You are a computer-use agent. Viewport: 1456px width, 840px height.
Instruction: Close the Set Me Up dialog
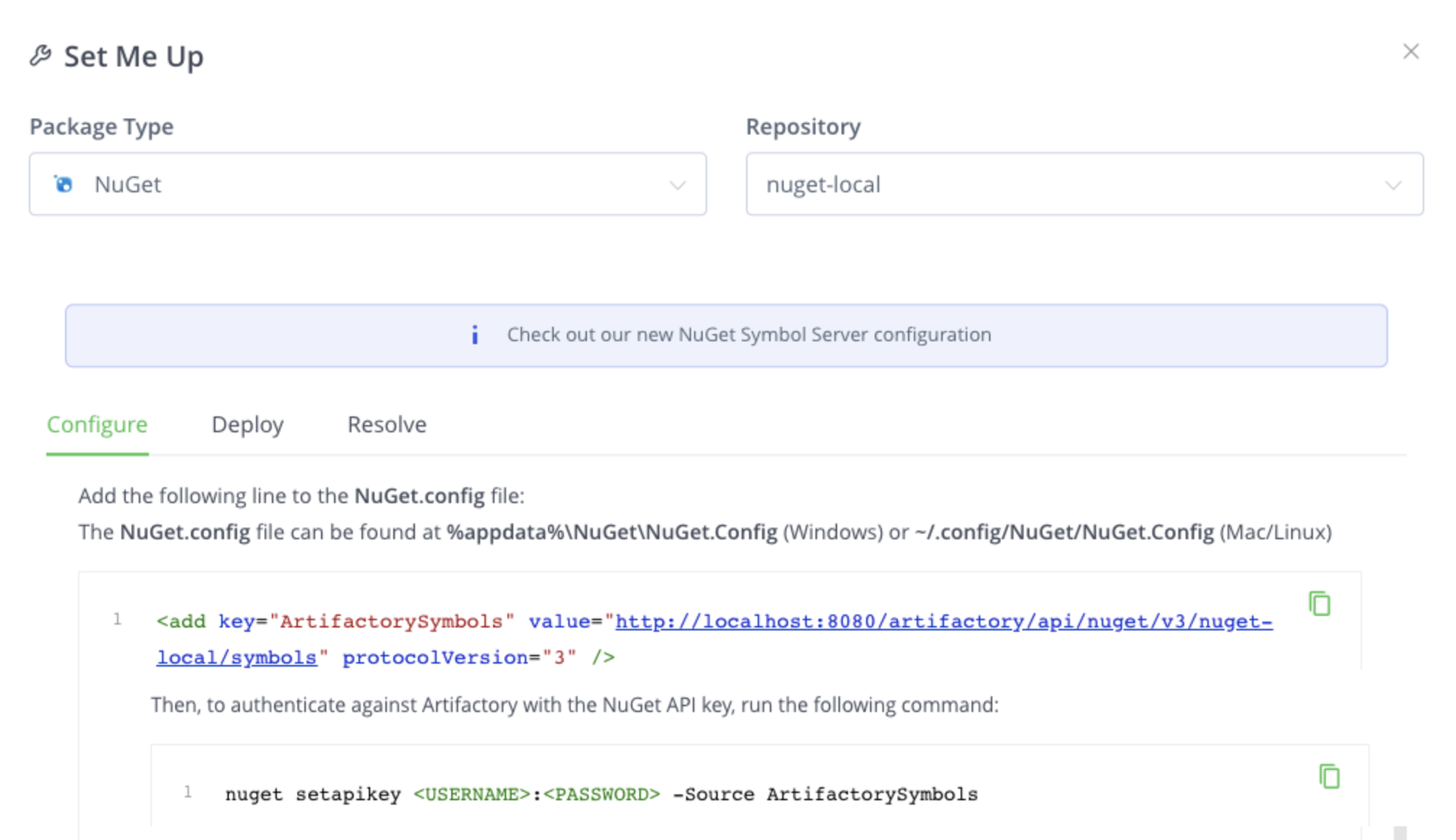(1410, 51)
